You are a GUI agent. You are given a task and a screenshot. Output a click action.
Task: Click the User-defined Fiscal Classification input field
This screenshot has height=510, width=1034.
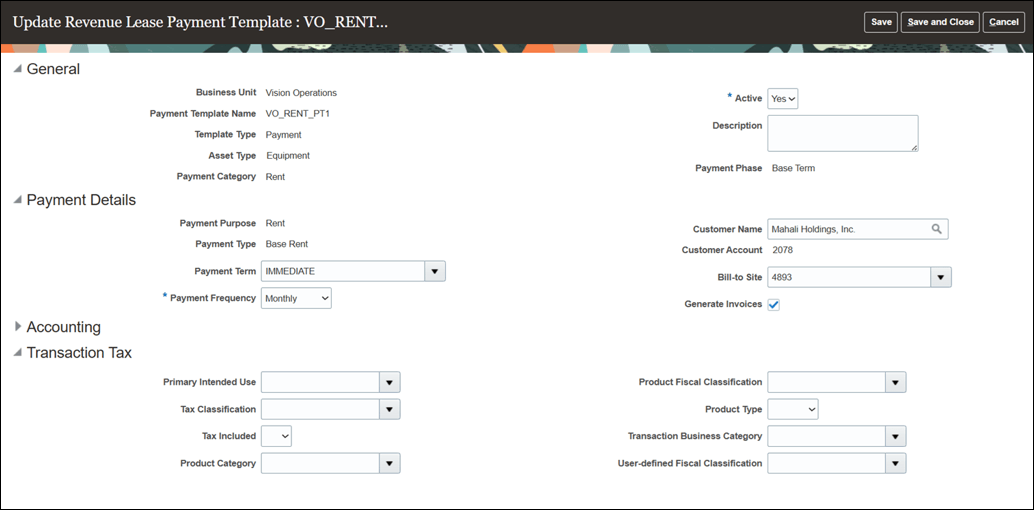826,463
